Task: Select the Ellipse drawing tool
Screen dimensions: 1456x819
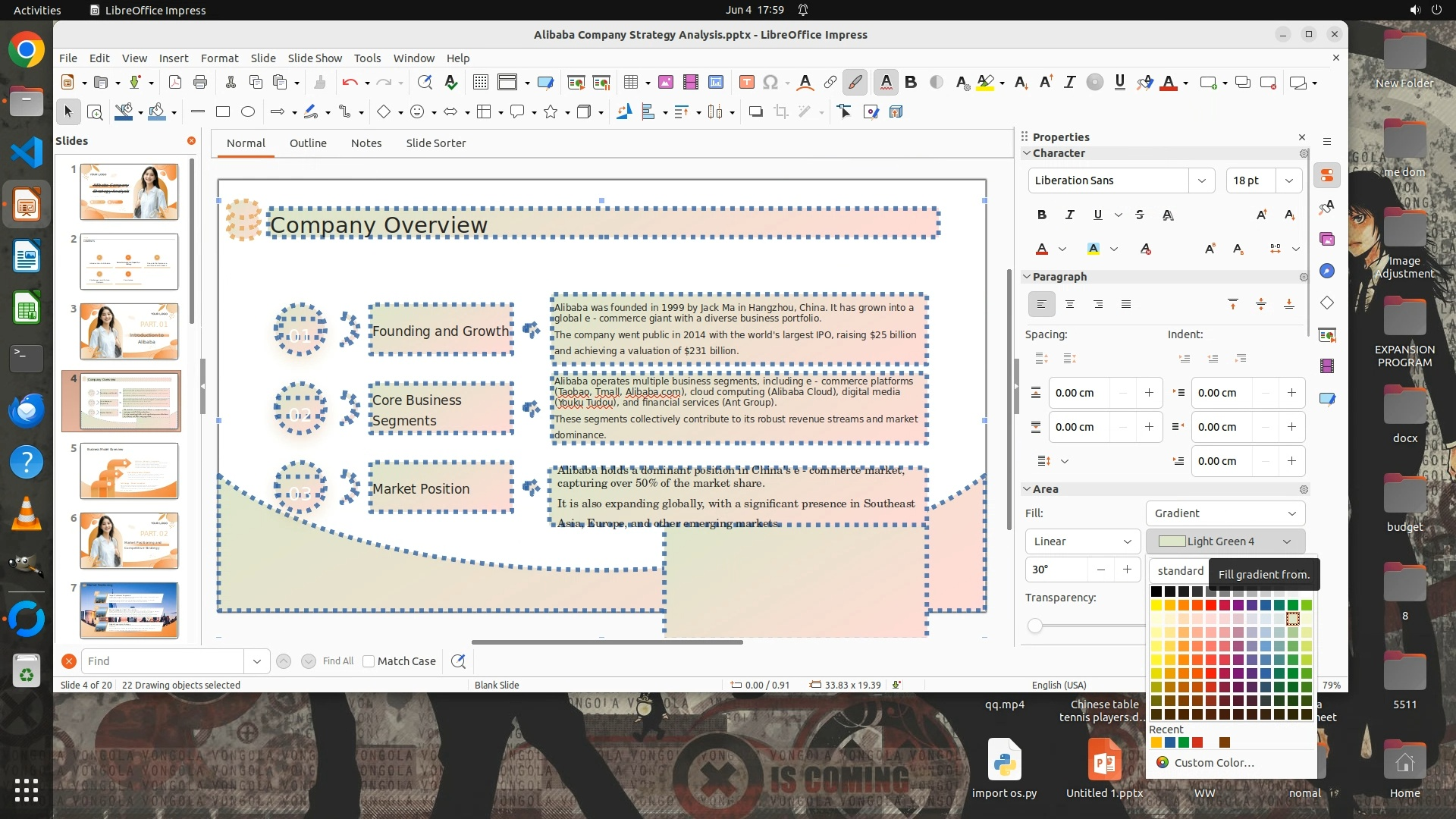Action: click(x=247, y=112)
